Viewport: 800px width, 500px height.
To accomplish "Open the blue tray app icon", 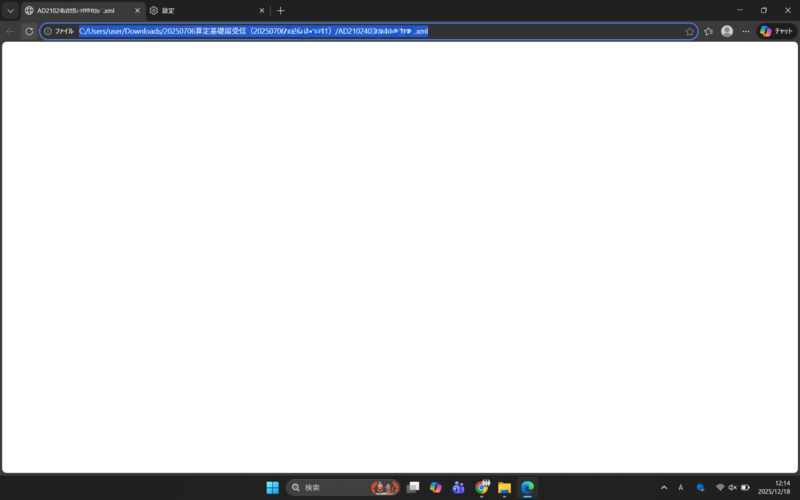I will point(700,487).
